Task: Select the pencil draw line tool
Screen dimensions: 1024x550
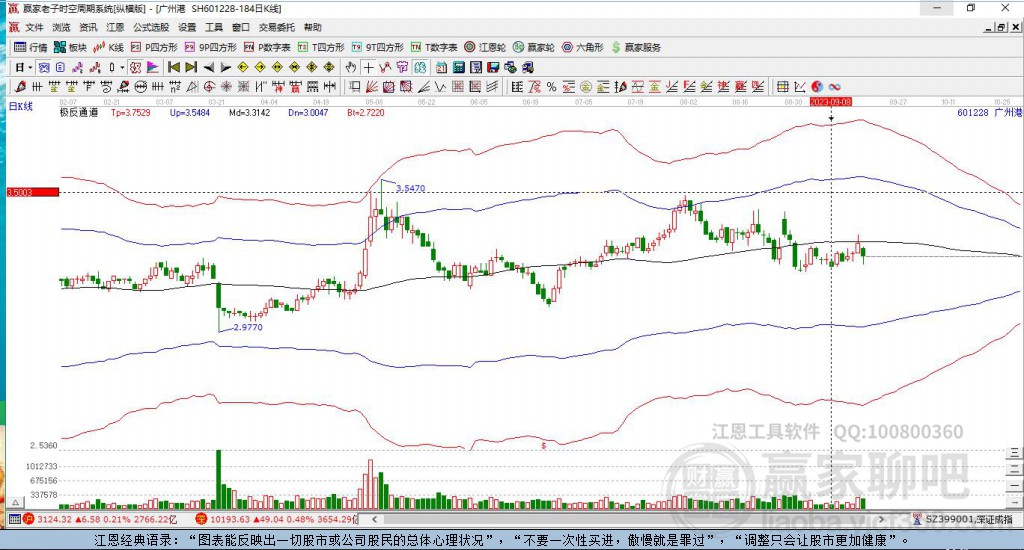Action: 20,86
